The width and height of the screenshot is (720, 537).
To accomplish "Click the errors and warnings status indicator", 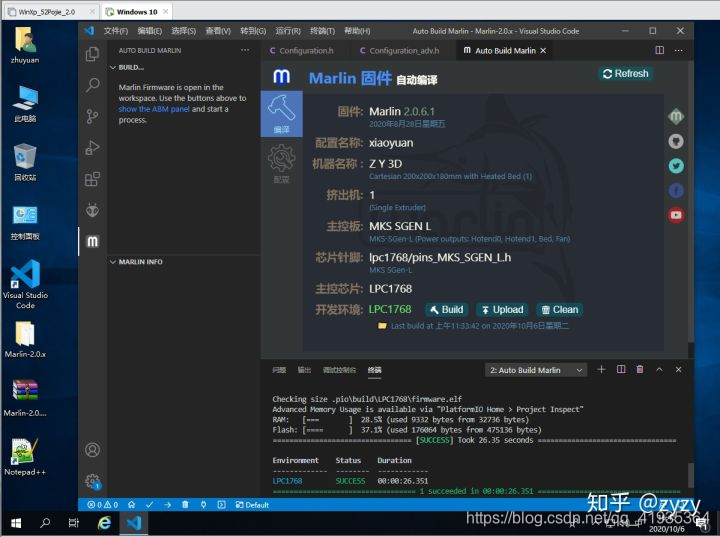I will [102, 504].
